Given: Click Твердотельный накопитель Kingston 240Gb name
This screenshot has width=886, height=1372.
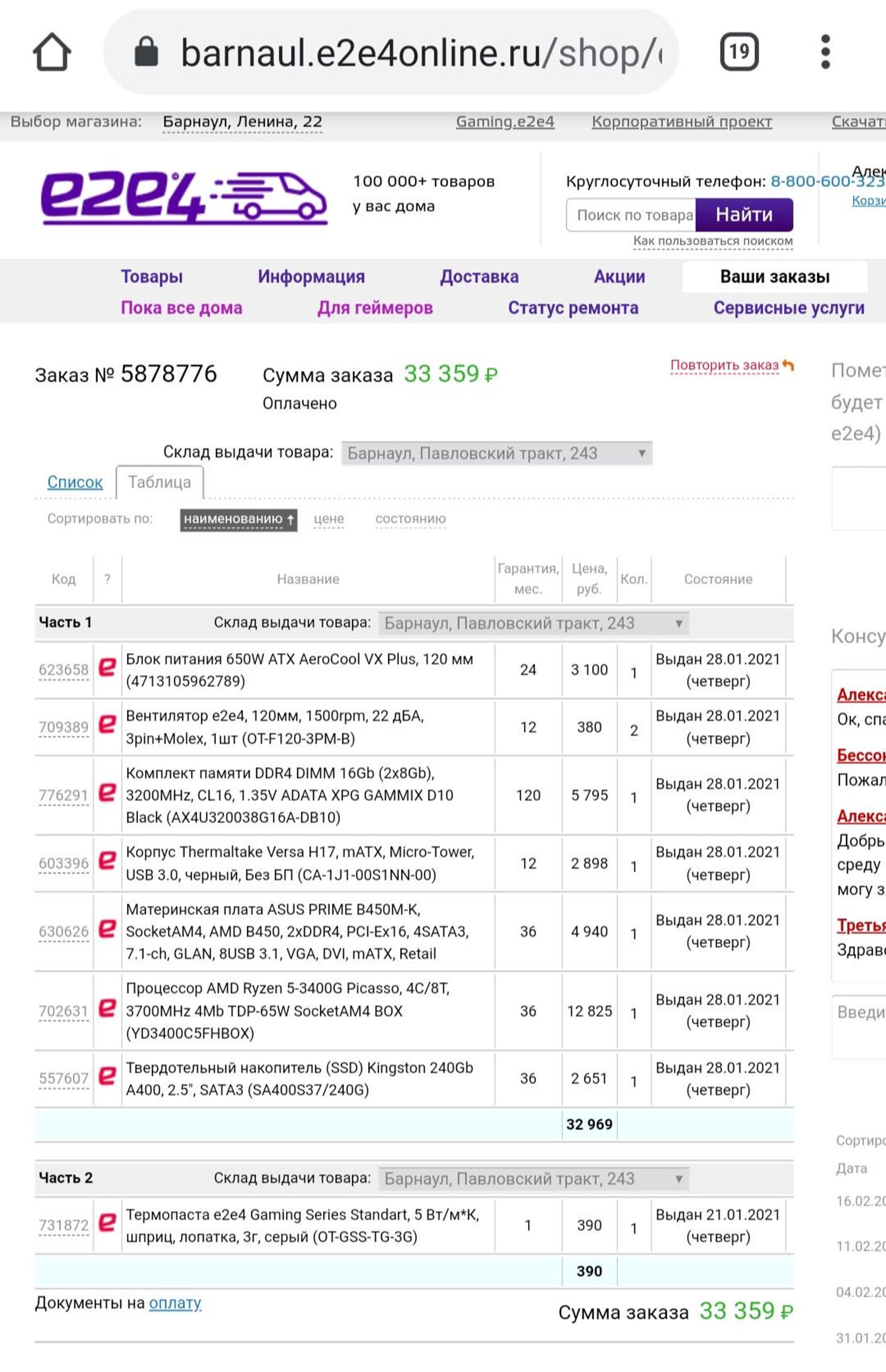Looking at the screenshot, I should click(299, 1078).
